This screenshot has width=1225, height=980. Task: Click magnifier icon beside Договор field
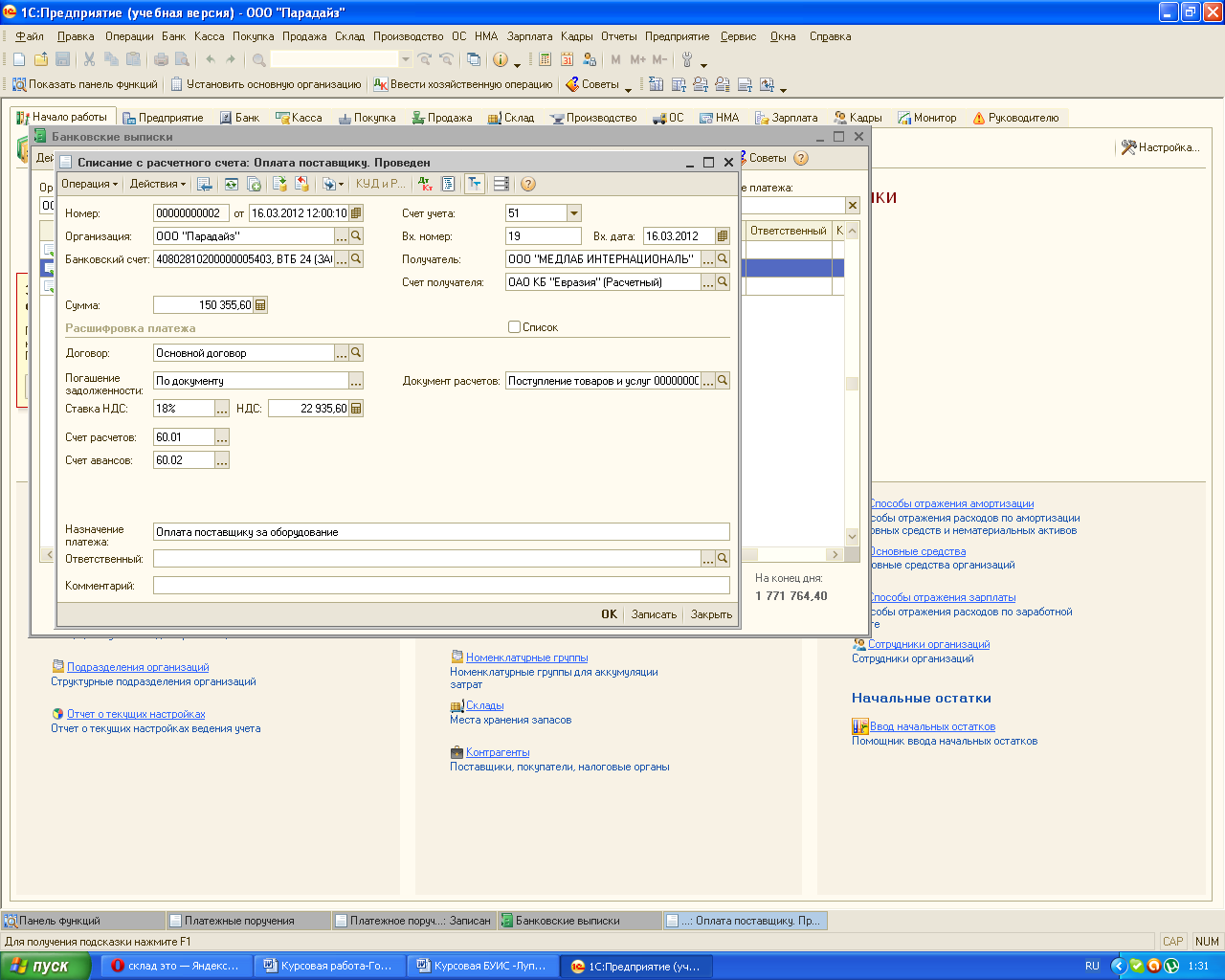(356, 353)
